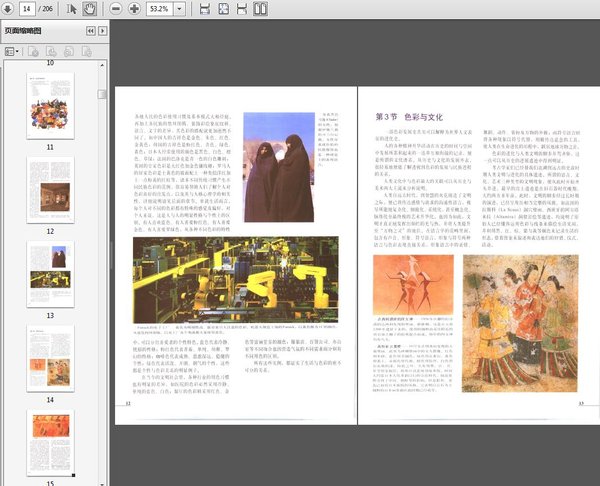600x486 pixels.
Task: Click the page number input field
Action: click(27, 9)
